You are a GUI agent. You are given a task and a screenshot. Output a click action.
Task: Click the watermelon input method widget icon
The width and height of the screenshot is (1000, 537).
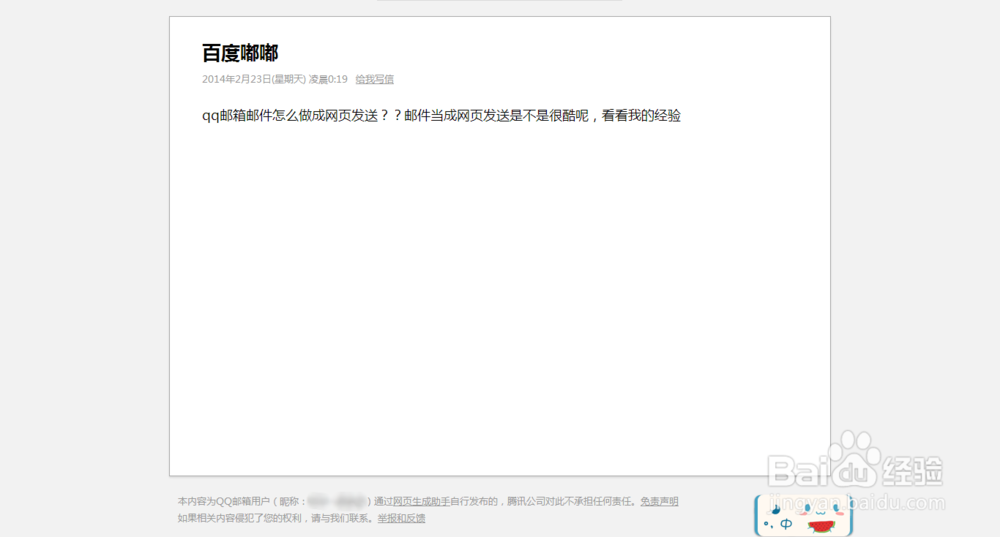pyautogui.click(x=821, y=526)
